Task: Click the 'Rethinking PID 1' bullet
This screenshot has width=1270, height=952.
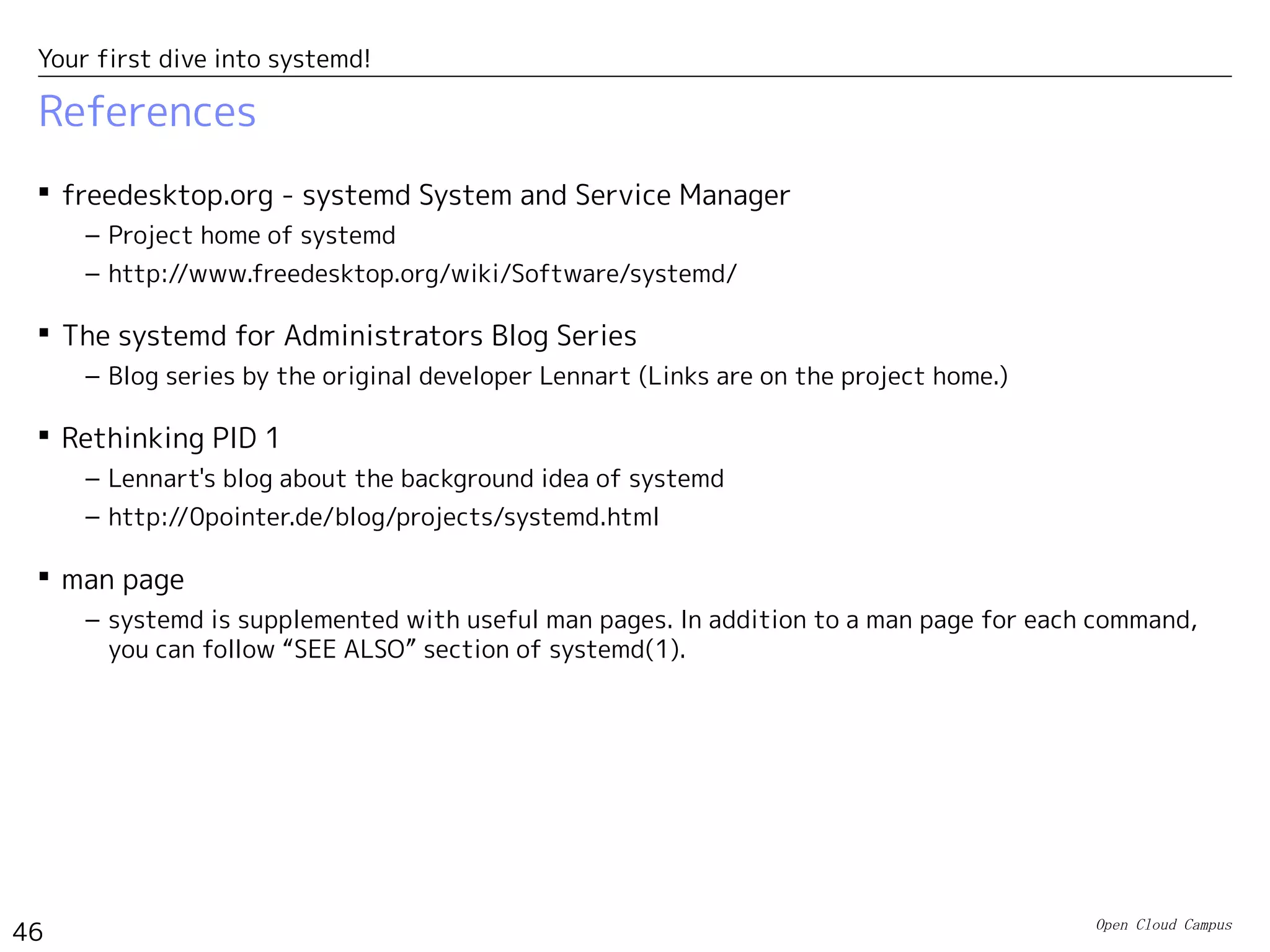Action: click(x=171, y=438)
